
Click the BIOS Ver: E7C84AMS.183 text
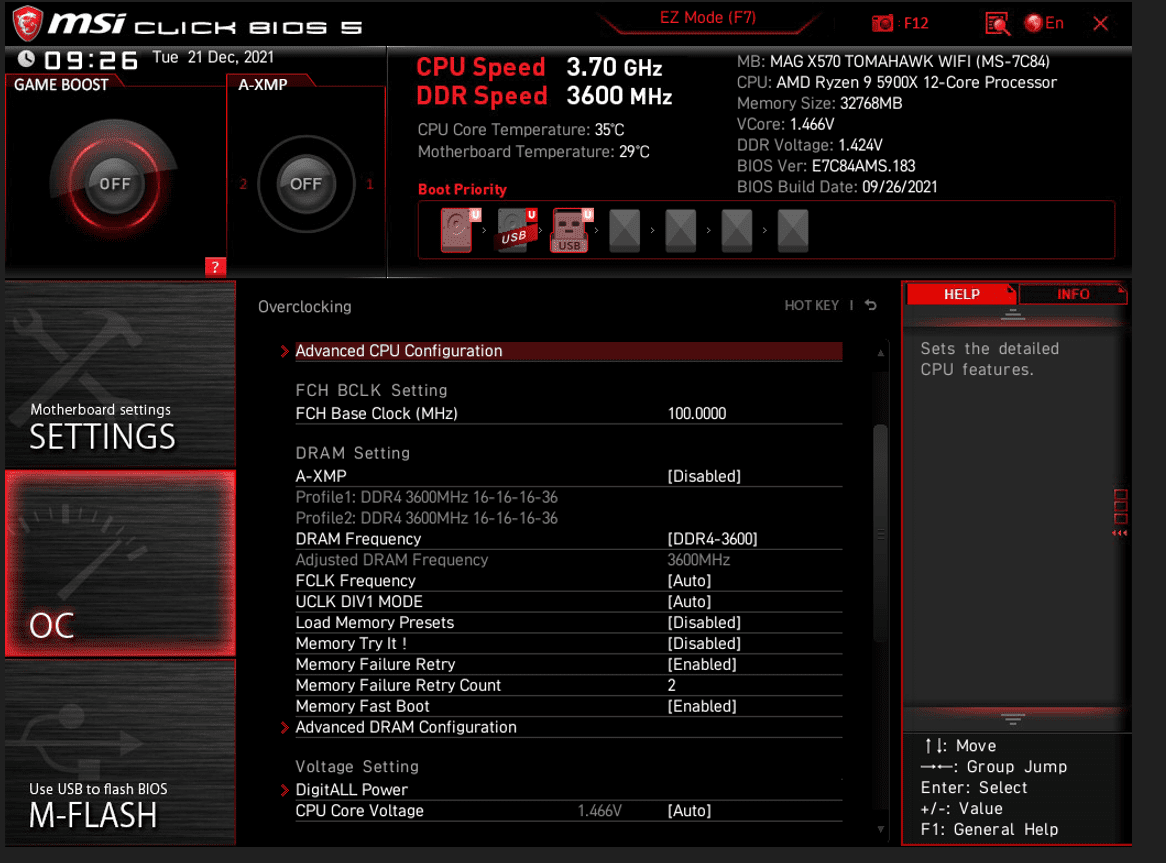point(825,166)
